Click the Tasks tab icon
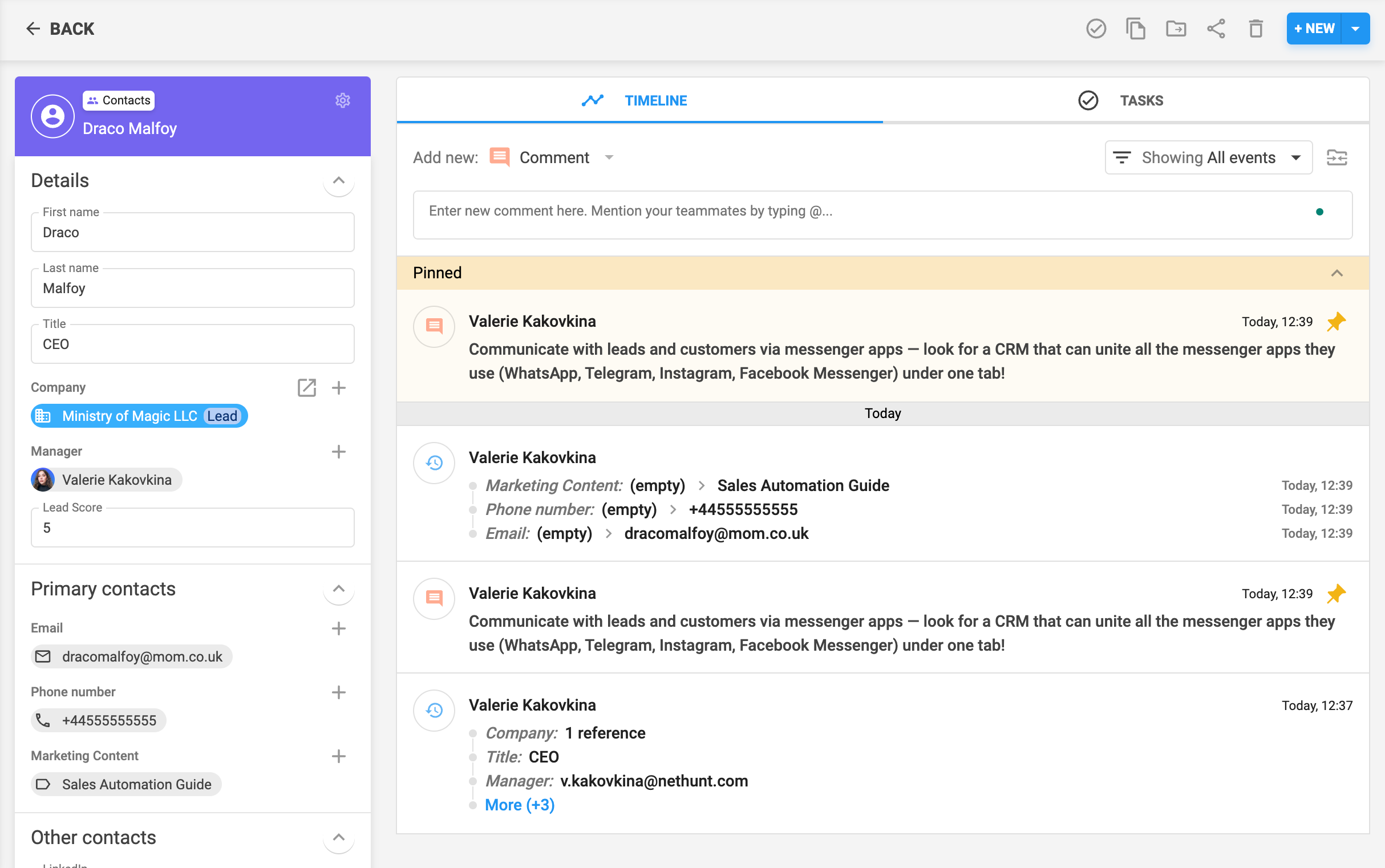 (x=1088, y=100)
